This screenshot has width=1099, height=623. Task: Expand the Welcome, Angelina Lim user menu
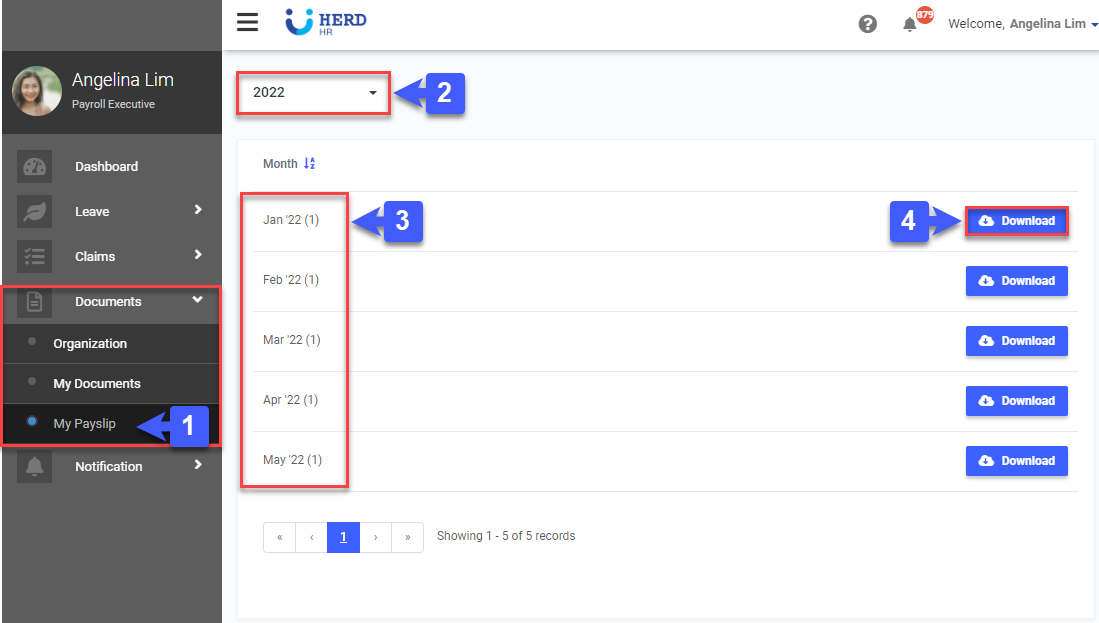click(1022, 24)
